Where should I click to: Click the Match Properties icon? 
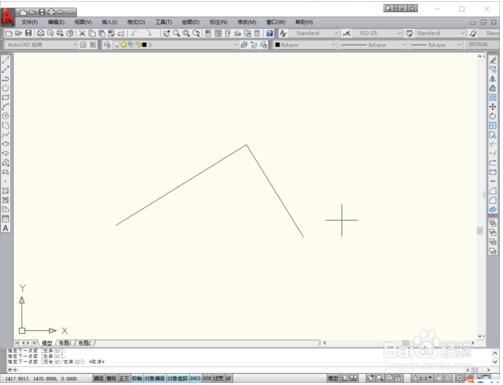(x=112, y=33)
